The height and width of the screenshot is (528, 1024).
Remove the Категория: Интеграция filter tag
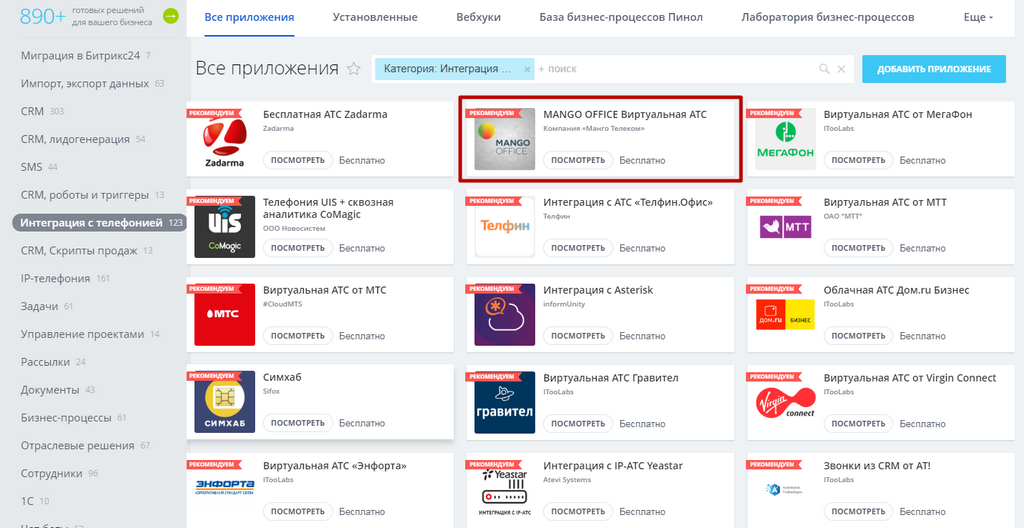tap(527, 69)
